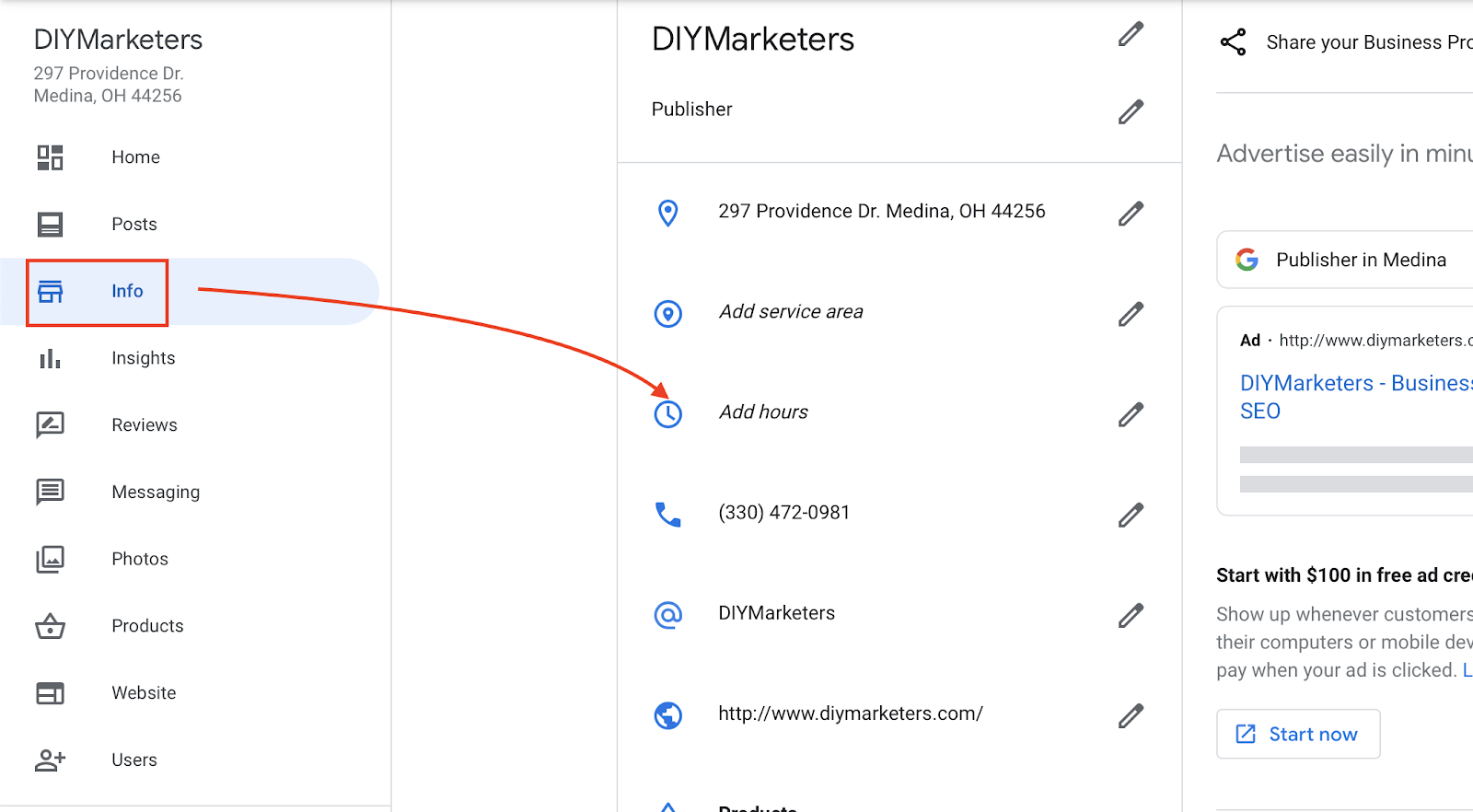Viewport: 1473px width, 812px height.
Task: Click the Reviews icon in sidebar
Action: coord(50,425)
